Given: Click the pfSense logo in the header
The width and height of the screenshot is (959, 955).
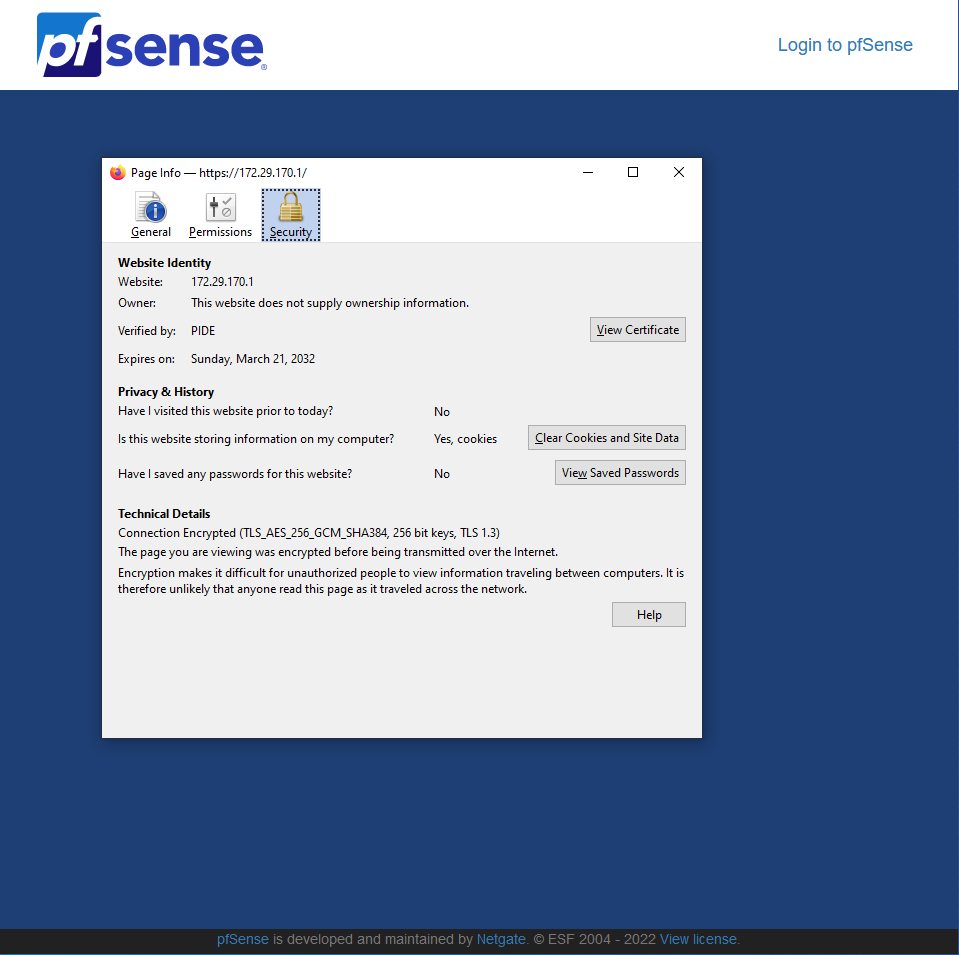Looking at the screenshot, I should coord(151,46).
